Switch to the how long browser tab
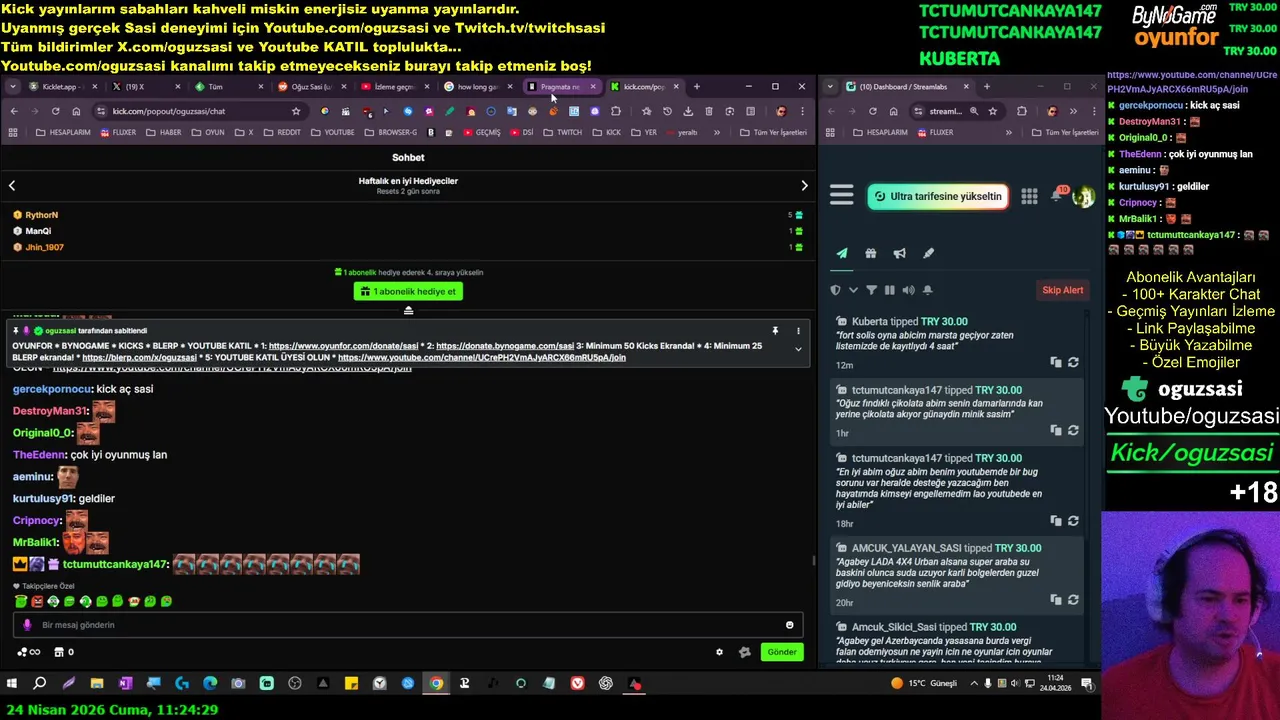The width and height of the screenshot is (1280, 720). 476,87
